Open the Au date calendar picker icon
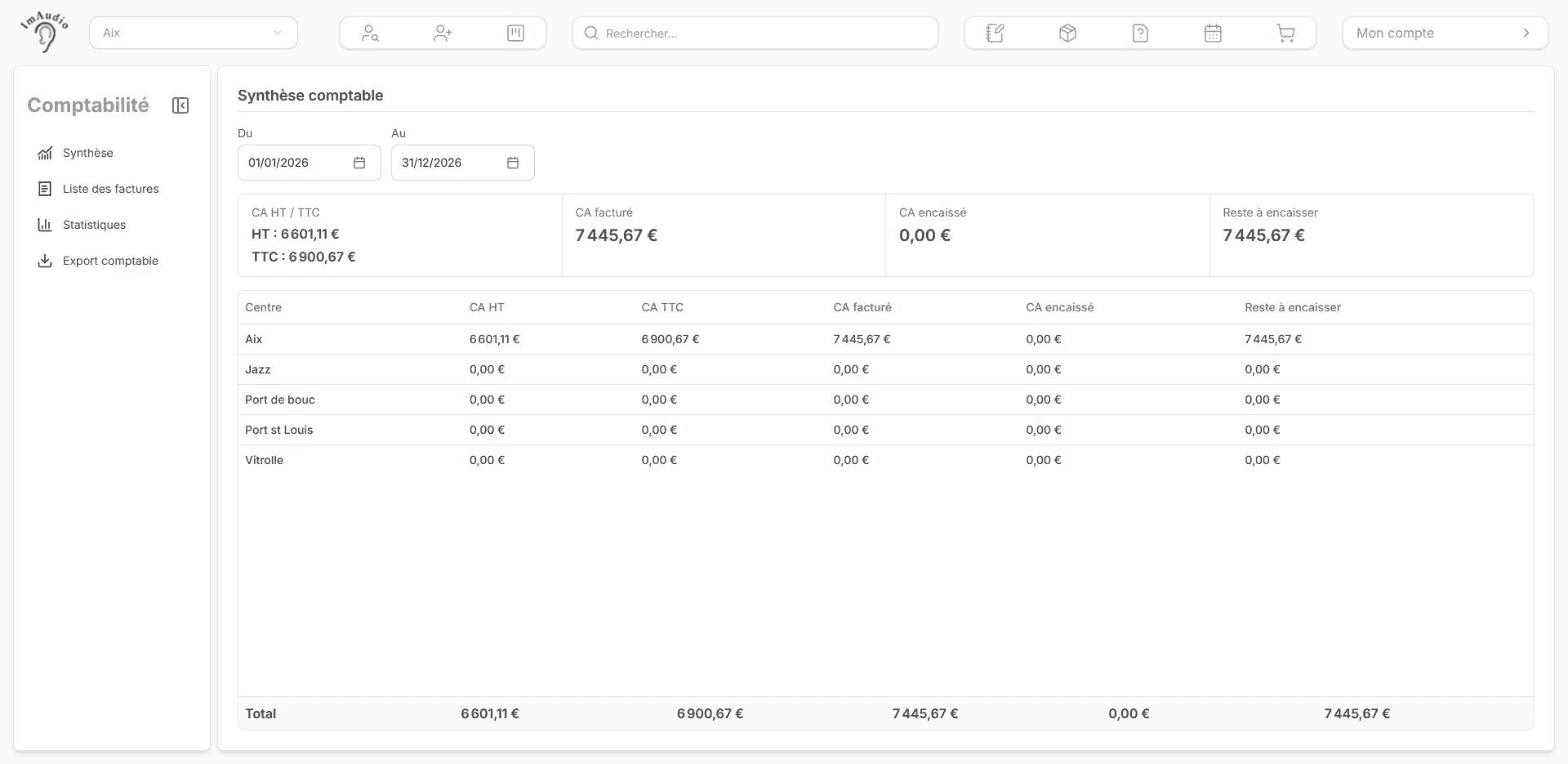Screen dimensions: 1568x764 (x=513, y=163)
